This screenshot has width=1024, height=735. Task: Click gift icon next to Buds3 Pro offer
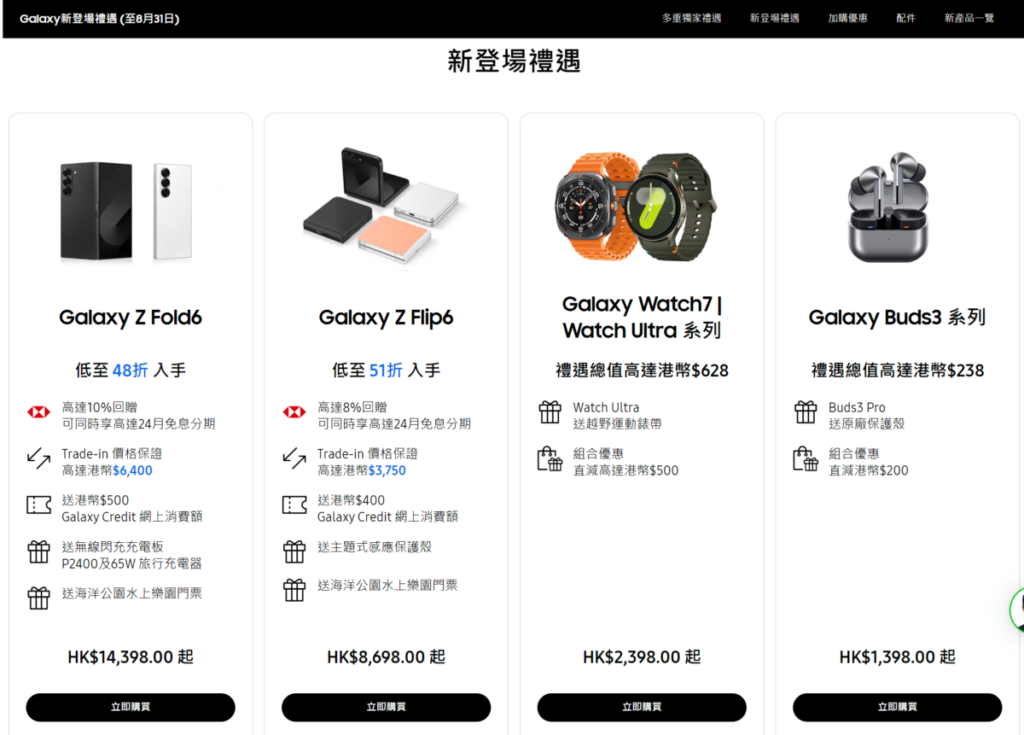(x=806, y=412)
